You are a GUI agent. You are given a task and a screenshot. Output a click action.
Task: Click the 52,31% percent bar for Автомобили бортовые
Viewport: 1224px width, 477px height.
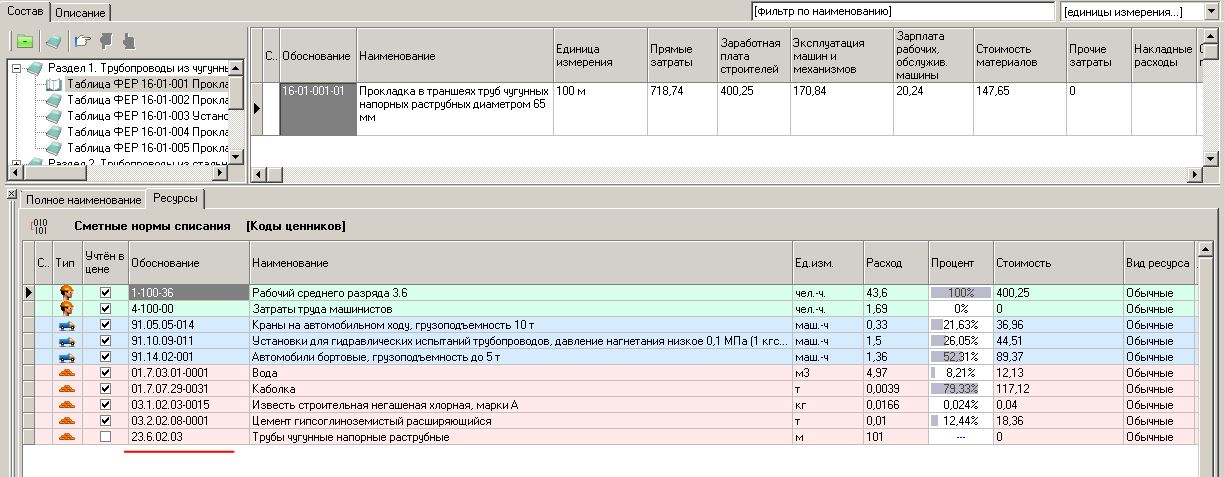click(960, 357)
